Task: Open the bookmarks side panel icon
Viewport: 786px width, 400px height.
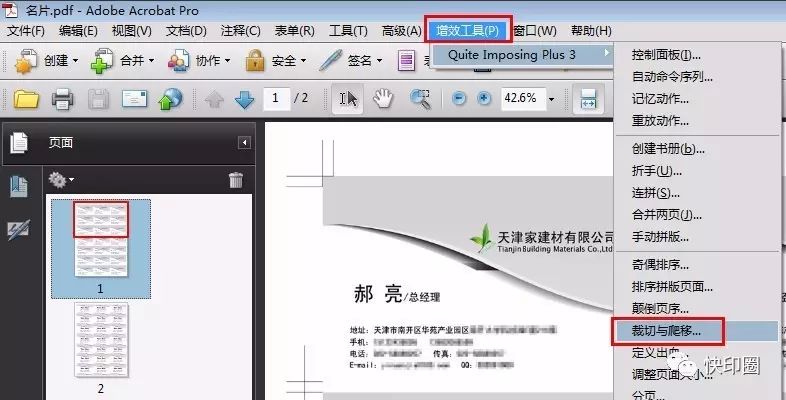Action: (x=19, y=186)
